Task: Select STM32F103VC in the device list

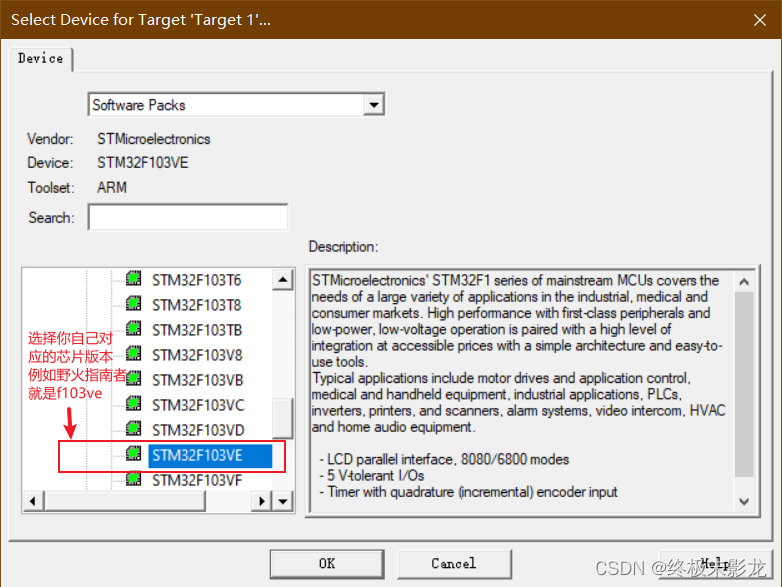Action: click(198, 405)
